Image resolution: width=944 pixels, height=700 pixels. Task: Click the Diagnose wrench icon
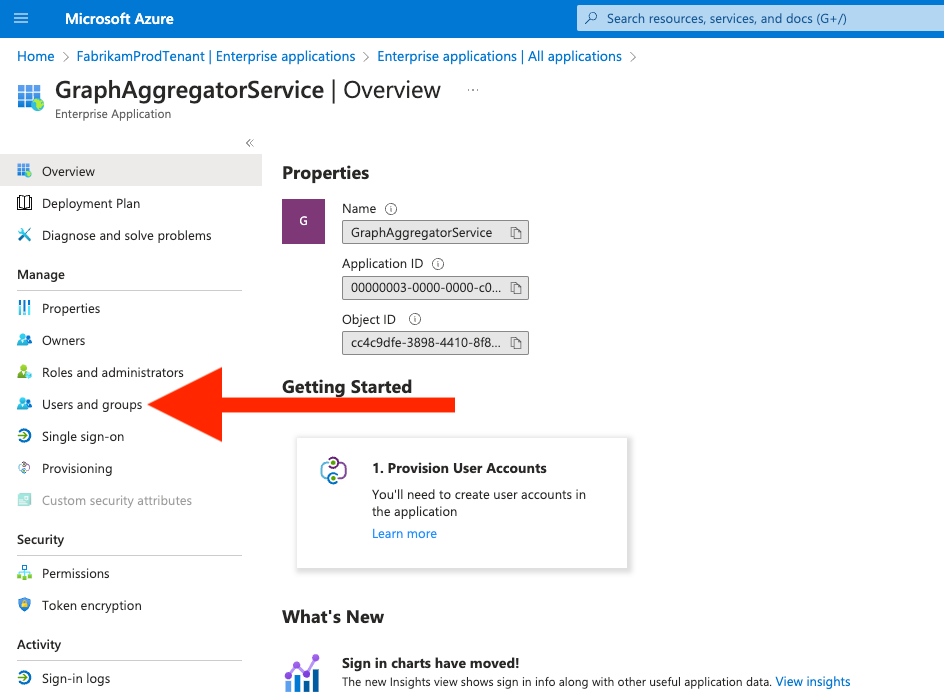pos(24,235)
